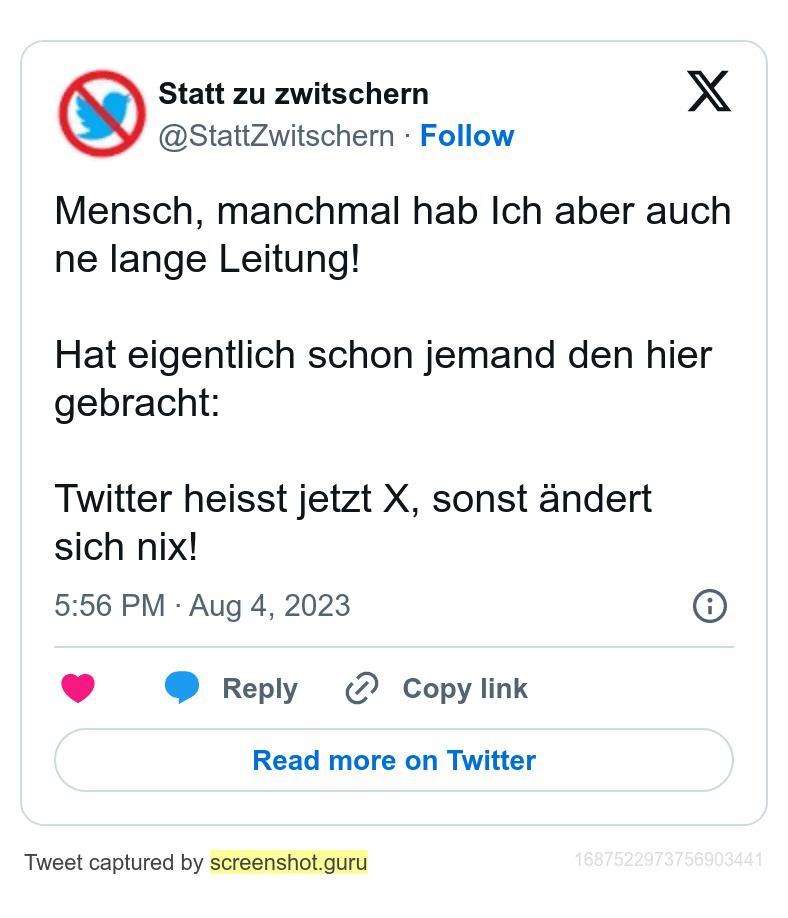Click the "Hat eigentlich schon jemand" paragraph

click(x=383, y=379)
